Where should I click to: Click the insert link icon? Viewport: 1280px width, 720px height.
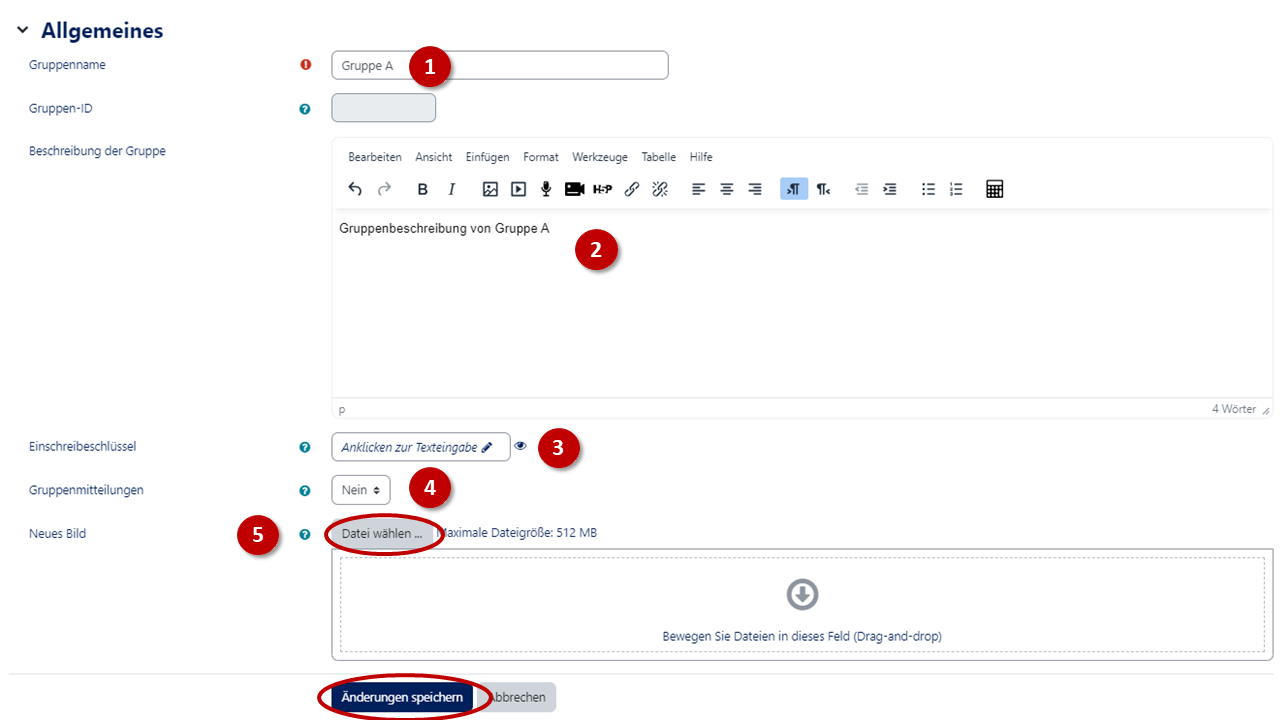pyautogui.click(x=631, y=189)
